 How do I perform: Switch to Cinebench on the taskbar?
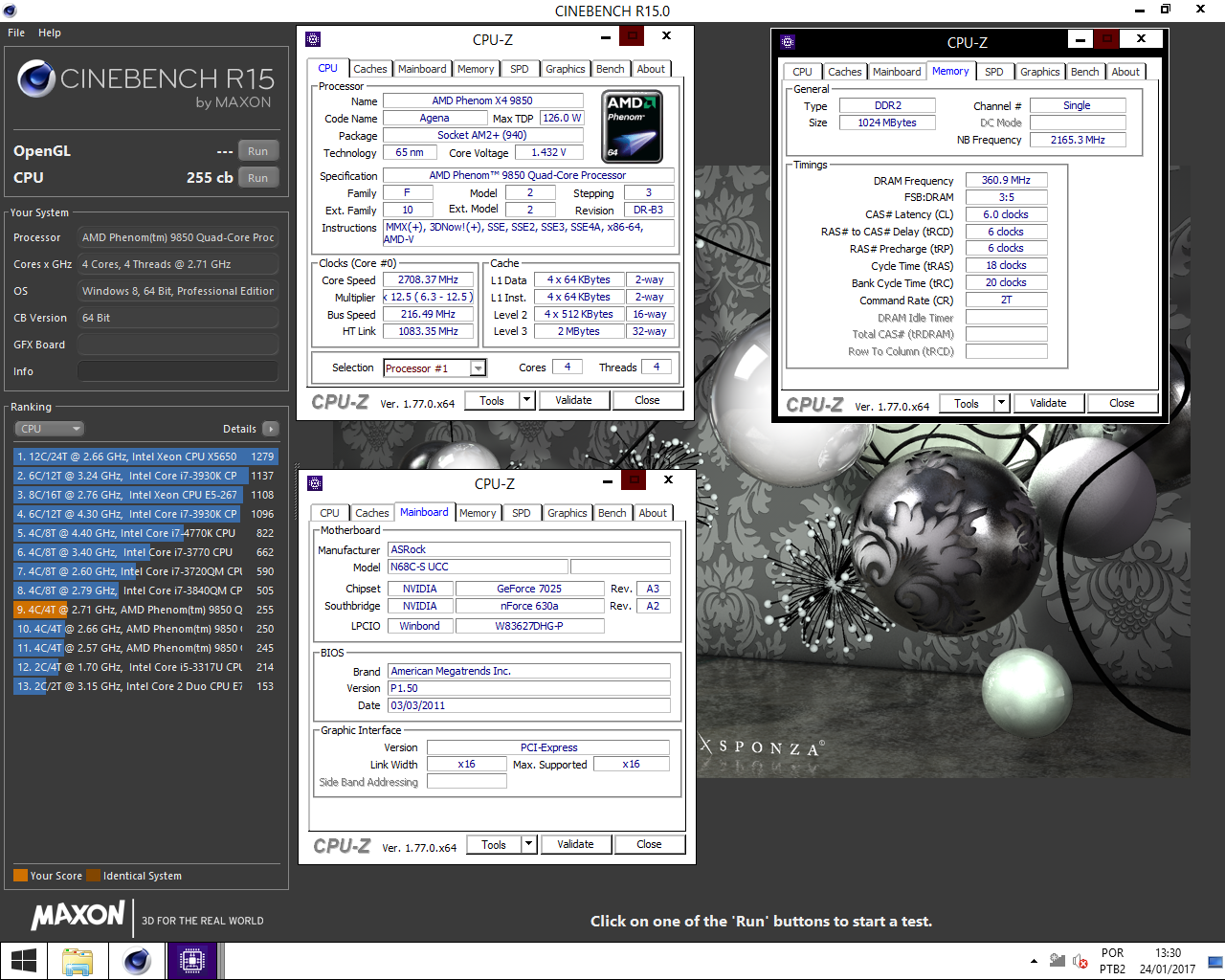point(137,961)
